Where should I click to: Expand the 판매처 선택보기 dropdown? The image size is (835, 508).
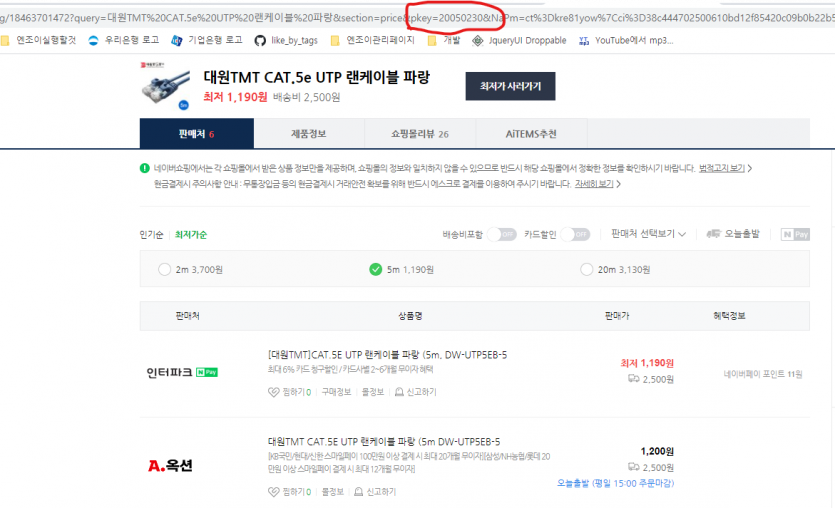(x=650, y=234)
